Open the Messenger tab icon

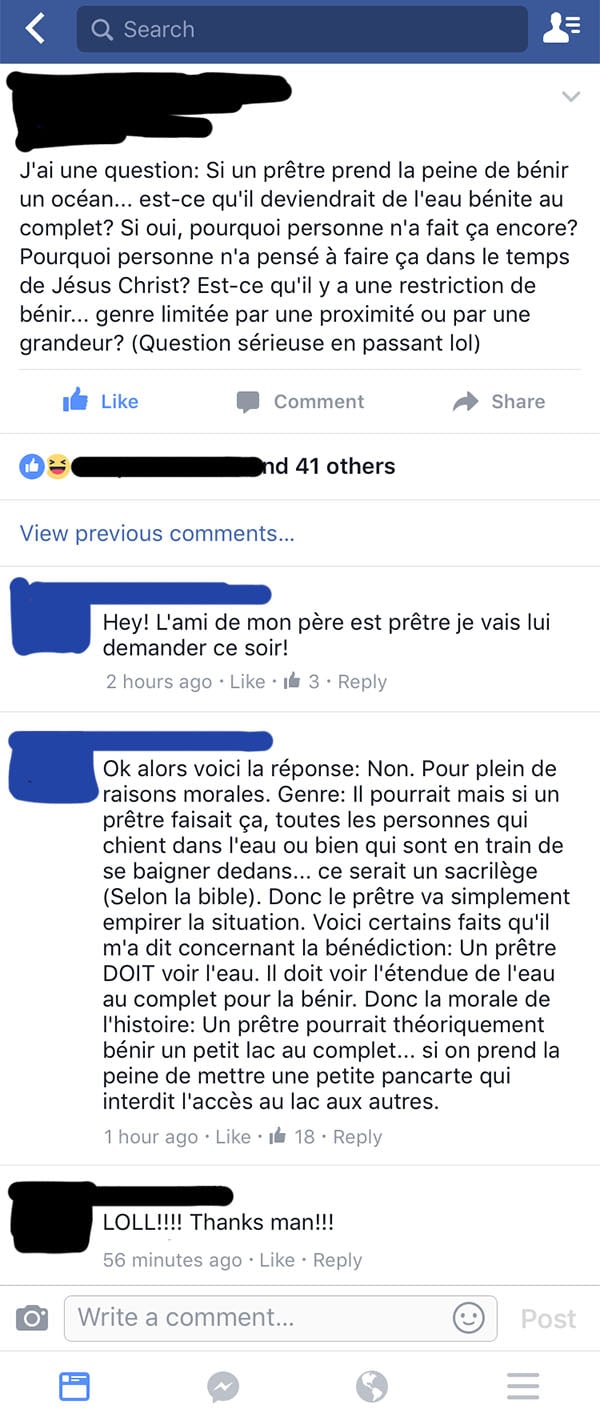(223, 1386)
